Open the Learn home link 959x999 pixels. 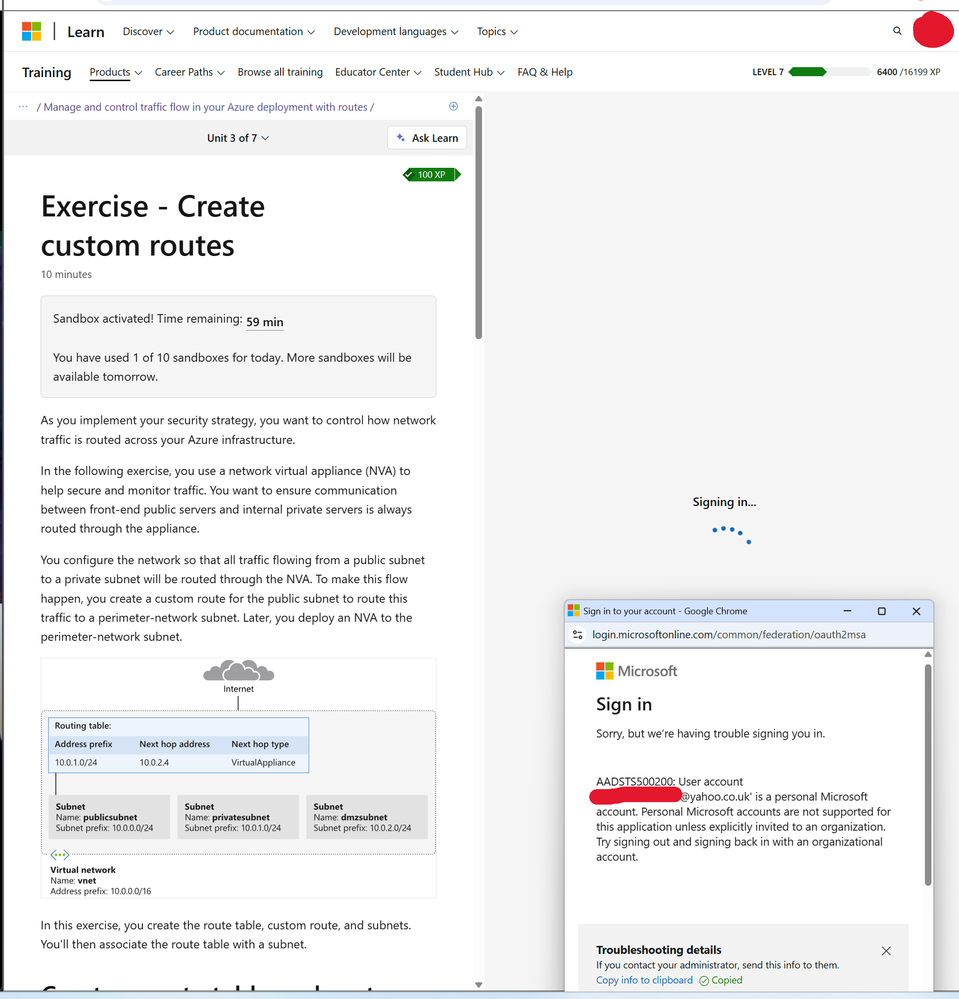coord(85,32)
